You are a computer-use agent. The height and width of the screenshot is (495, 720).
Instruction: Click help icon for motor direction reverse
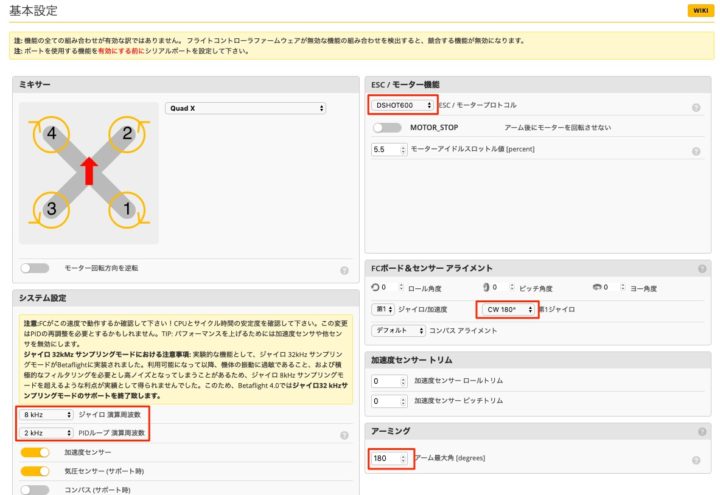(344, 270)
